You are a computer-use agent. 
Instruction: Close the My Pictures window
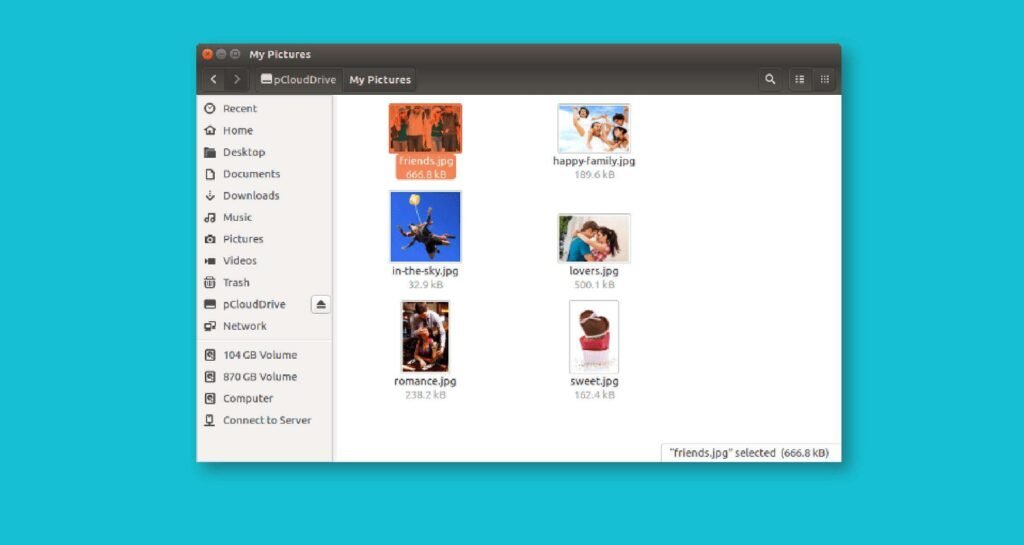pyautogui.click(x=208, y=54)
